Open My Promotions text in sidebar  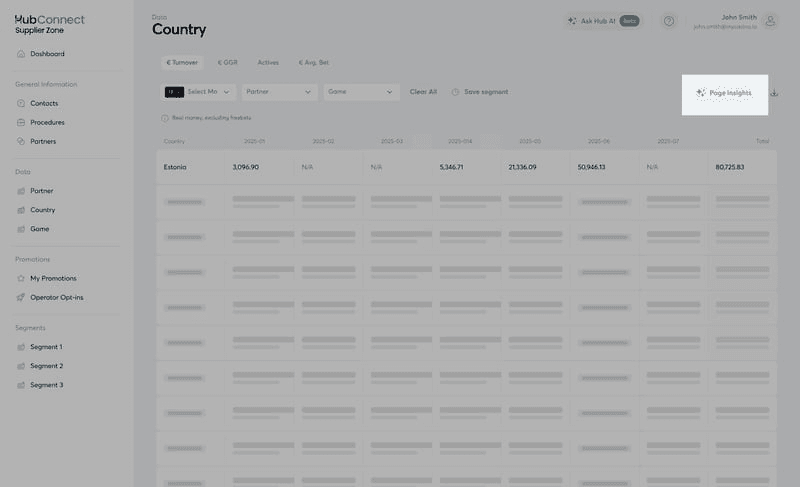pyautogui.click(x=53, y=278)
